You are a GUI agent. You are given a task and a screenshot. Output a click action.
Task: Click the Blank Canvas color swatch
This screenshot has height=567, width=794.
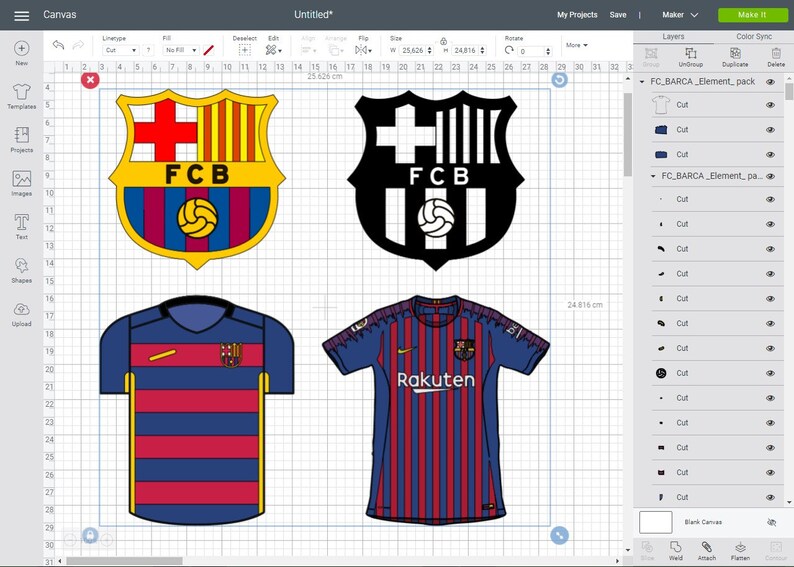click(x=656, y=522)
